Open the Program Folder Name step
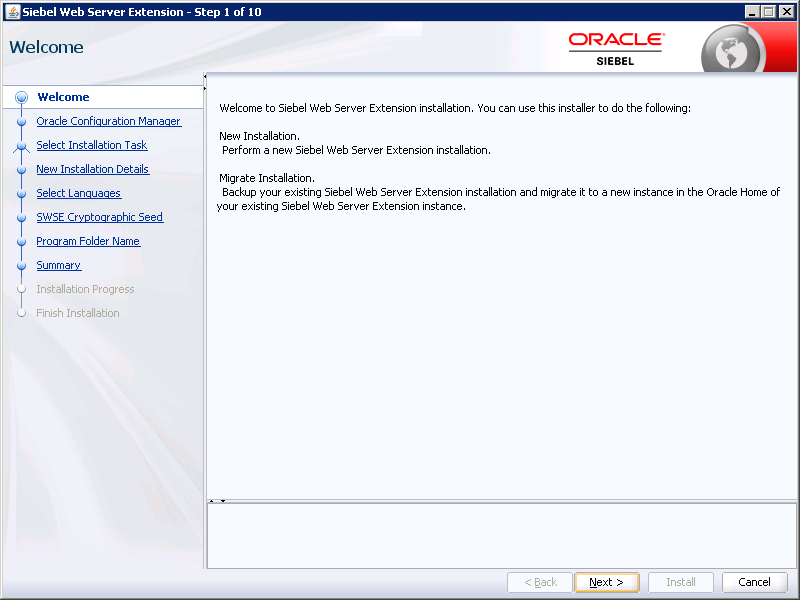This screenshot has height=600, width=800. [88, 241]
